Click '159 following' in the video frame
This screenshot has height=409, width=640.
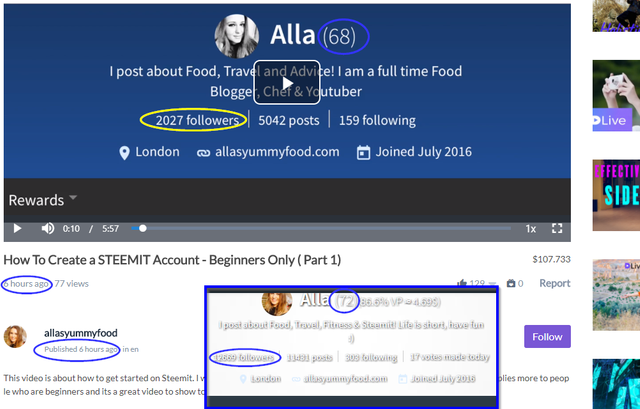coord(377,120)
